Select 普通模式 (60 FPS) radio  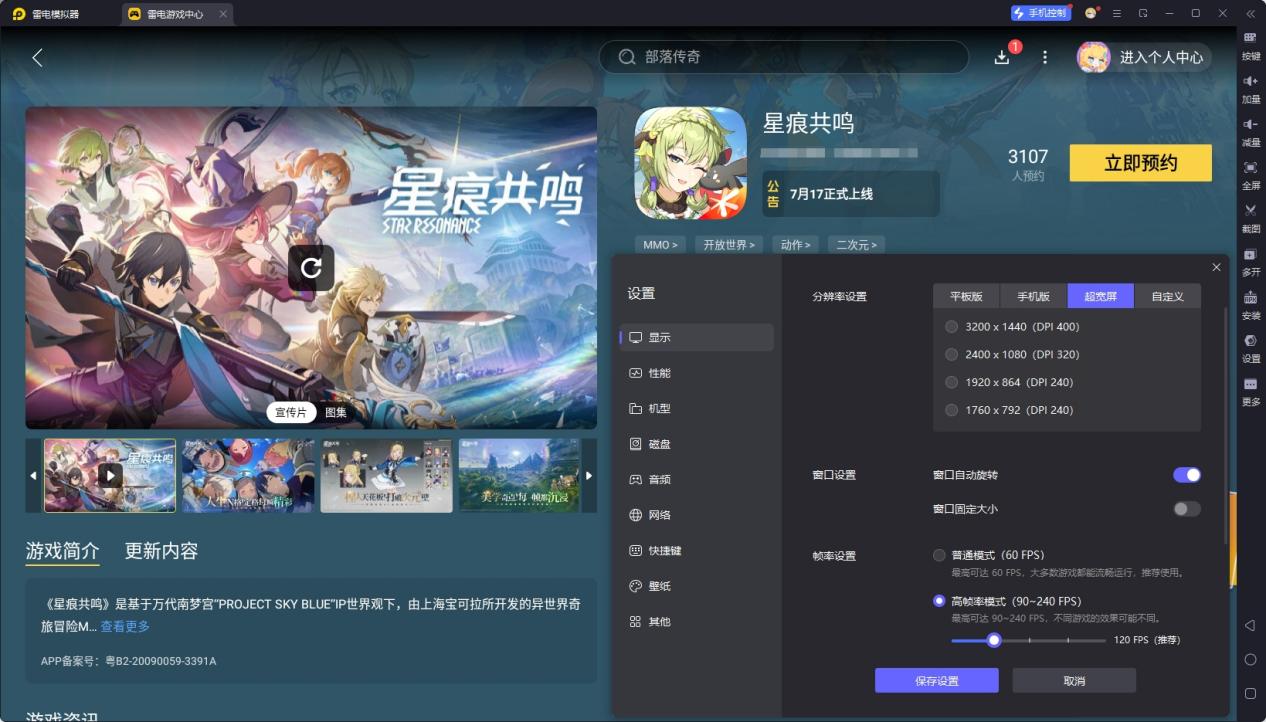[939, 555]
